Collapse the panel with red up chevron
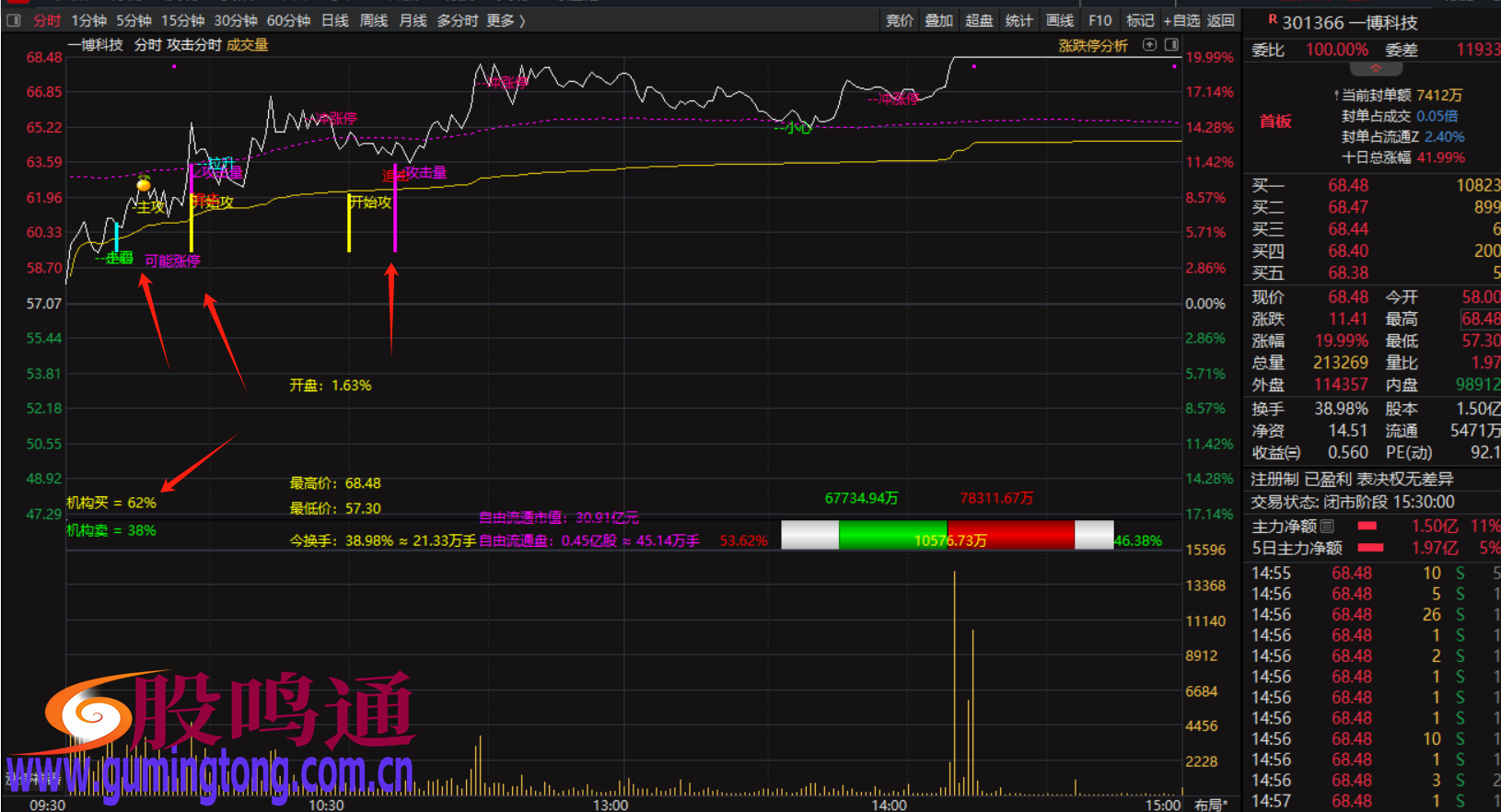This screenshot has width=1501, height=812. [1376, 69]
